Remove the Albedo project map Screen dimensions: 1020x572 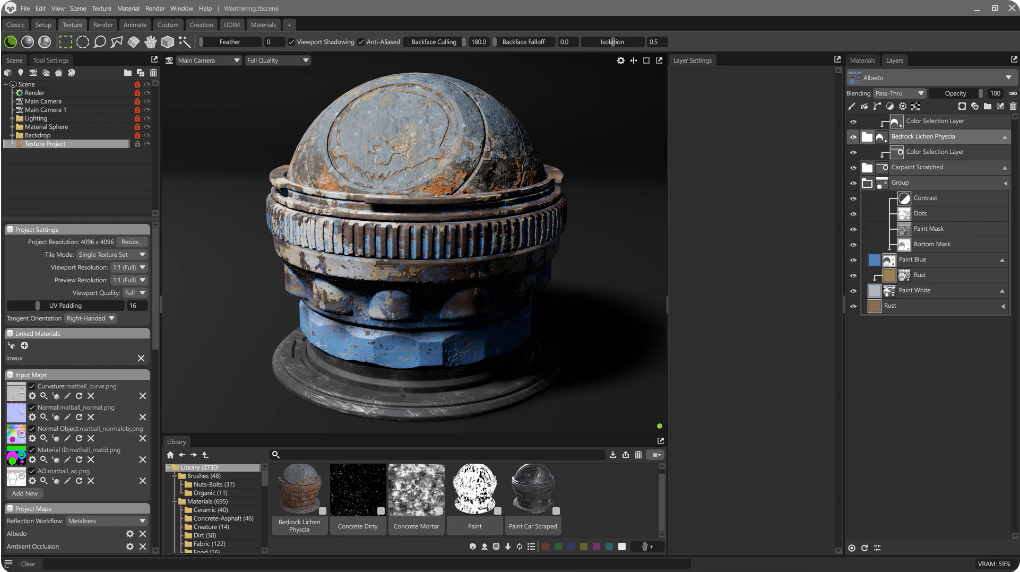coord(142,534)
